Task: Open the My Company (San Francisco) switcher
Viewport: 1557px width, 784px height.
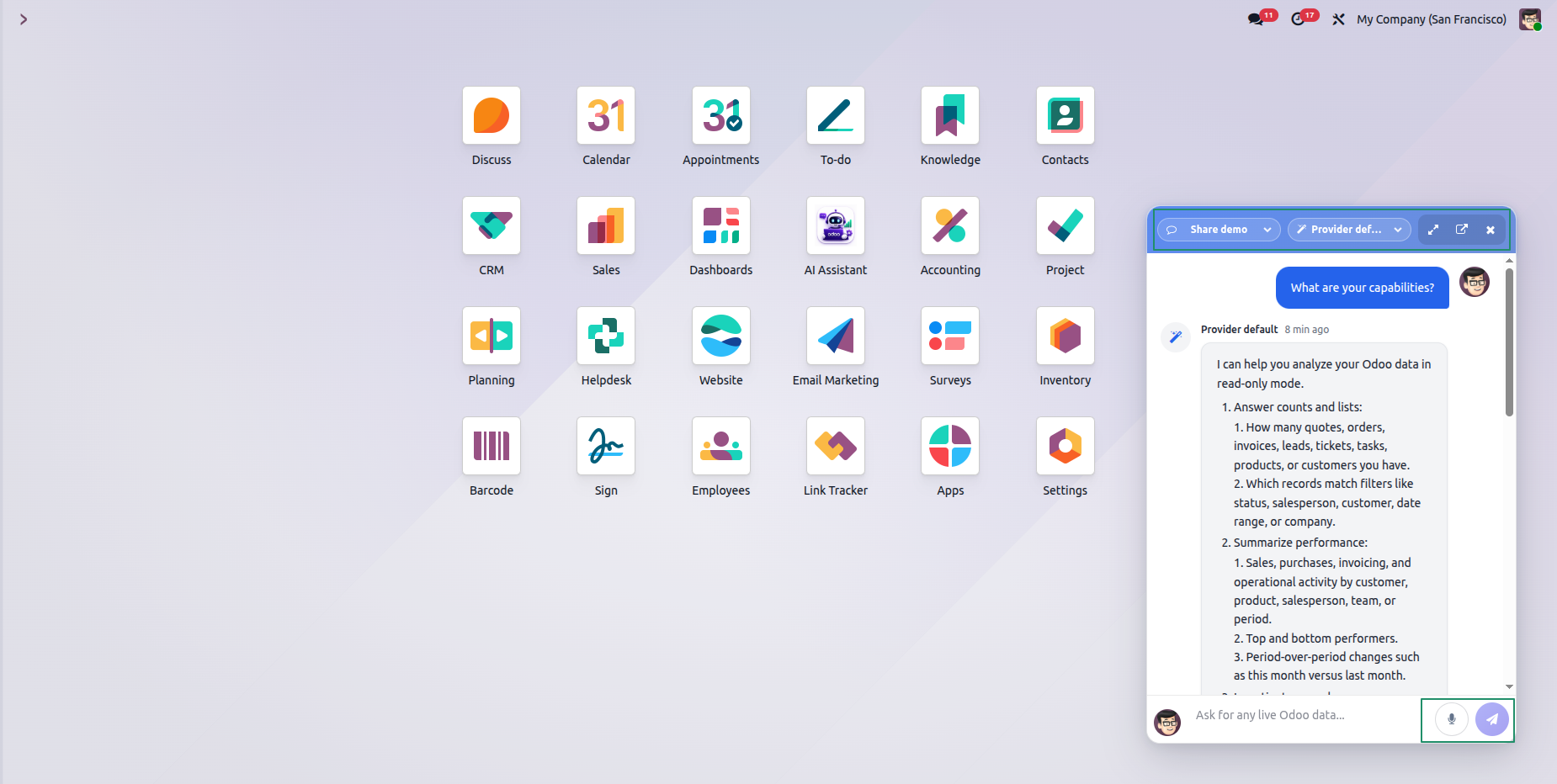Action: (x=1432, y=19)
